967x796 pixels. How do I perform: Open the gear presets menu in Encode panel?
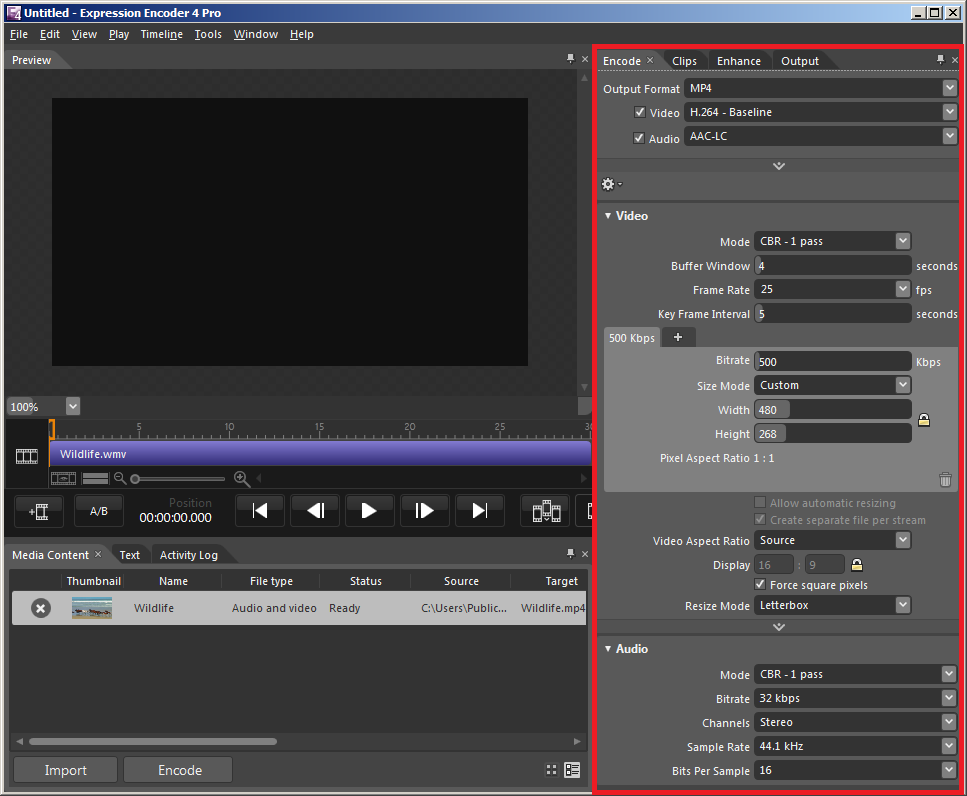click(610, 184)
